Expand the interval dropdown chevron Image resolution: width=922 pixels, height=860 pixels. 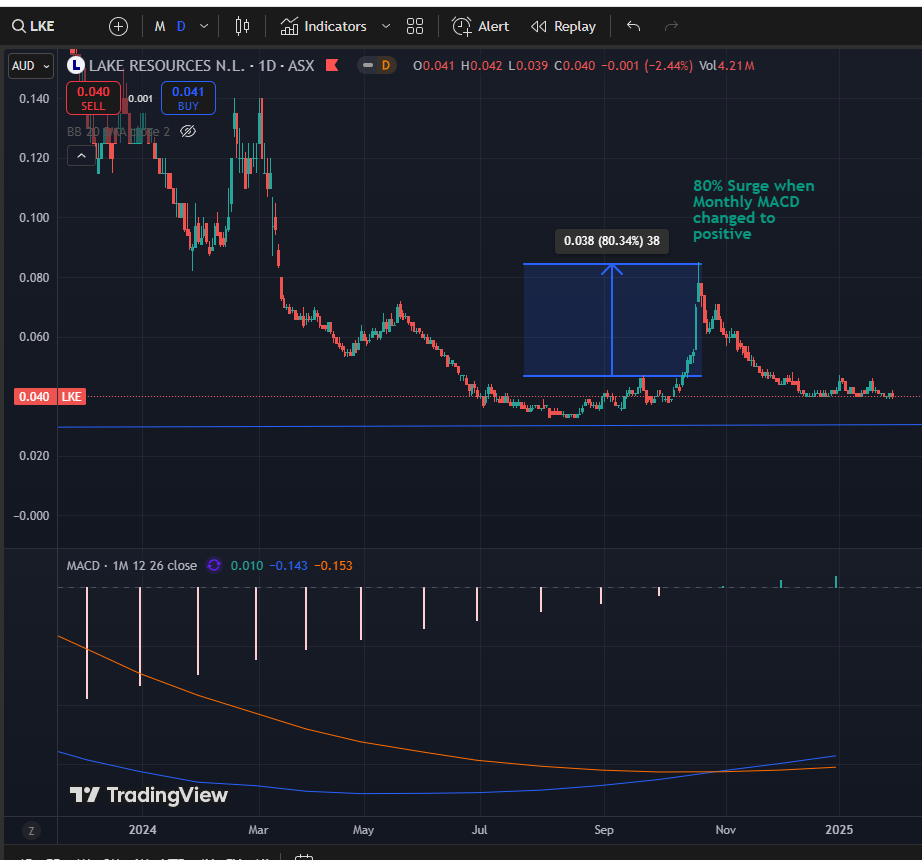[204, 26]
